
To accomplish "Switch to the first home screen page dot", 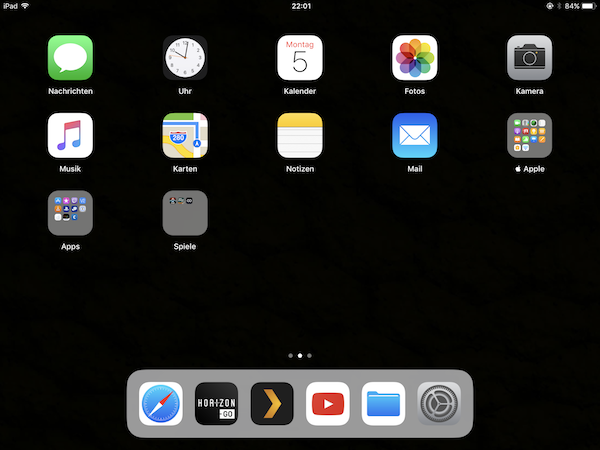I will pyautogui.click(x=290, y=356).
